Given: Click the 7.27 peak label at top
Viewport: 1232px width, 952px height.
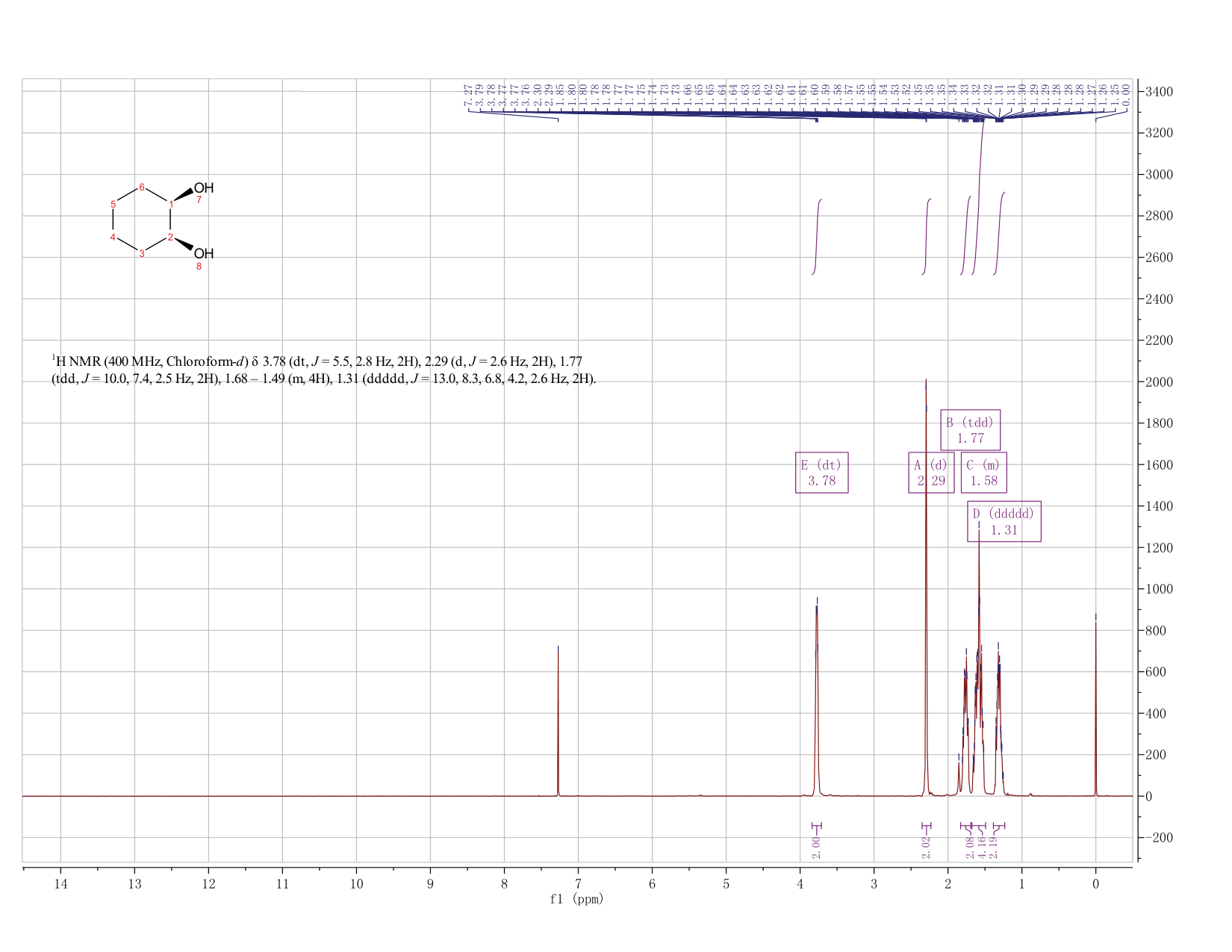Looking at the screenshot, I should 469,96.
